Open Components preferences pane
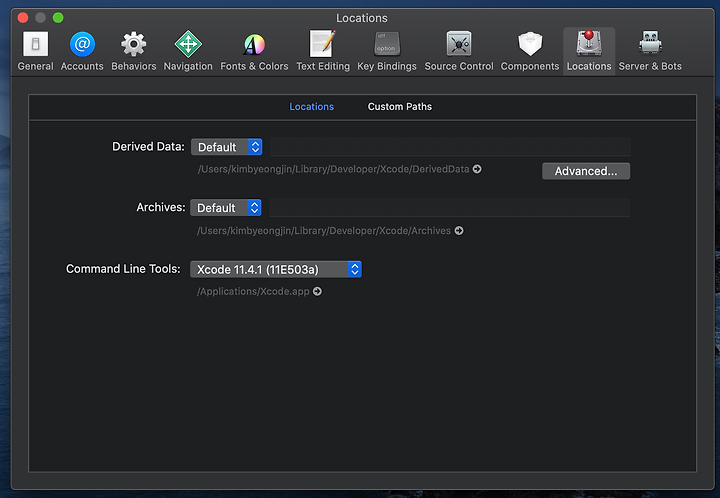The image size is (720, 498). [x=530, y=51]
